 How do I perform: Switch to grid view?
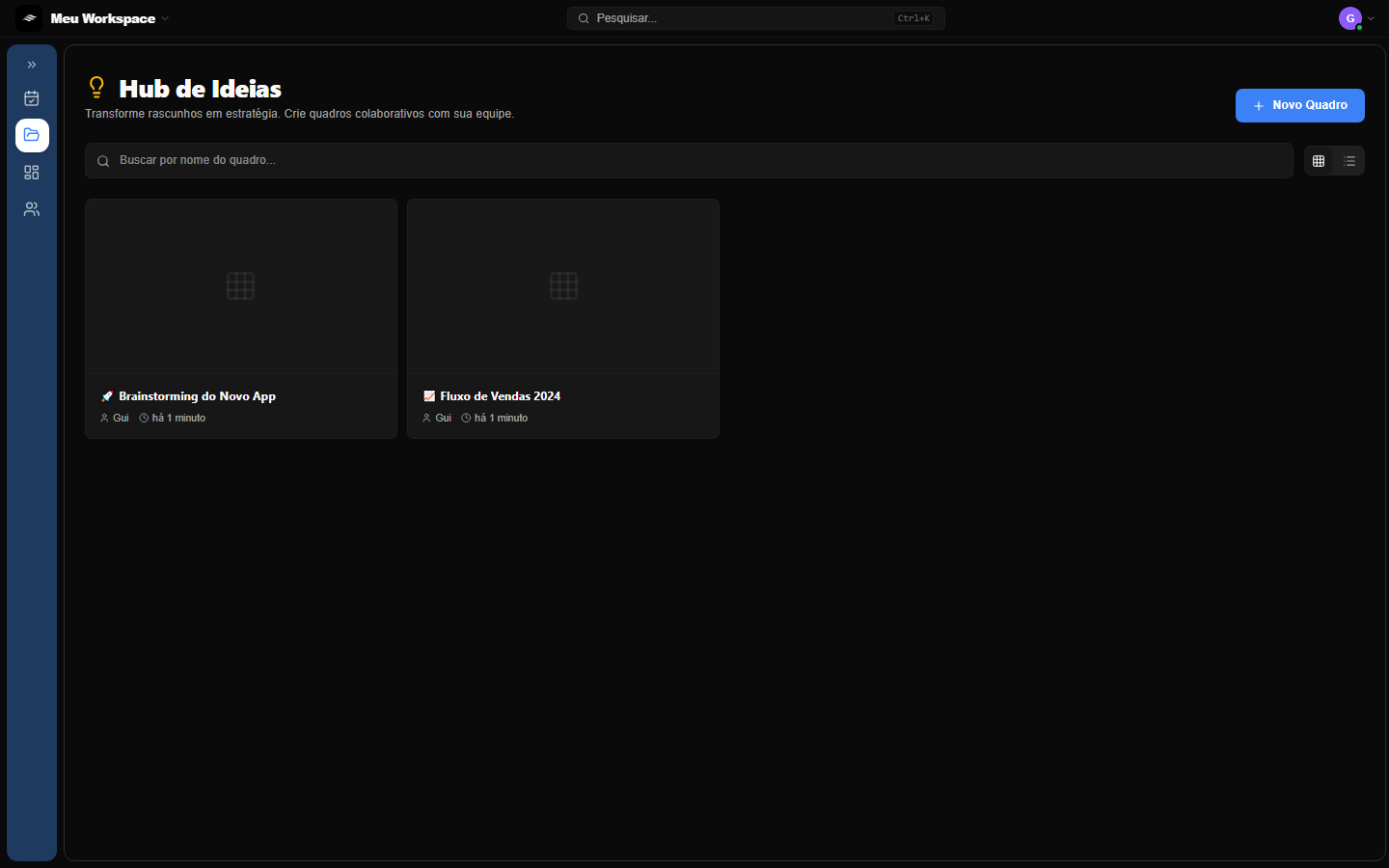1319,161
